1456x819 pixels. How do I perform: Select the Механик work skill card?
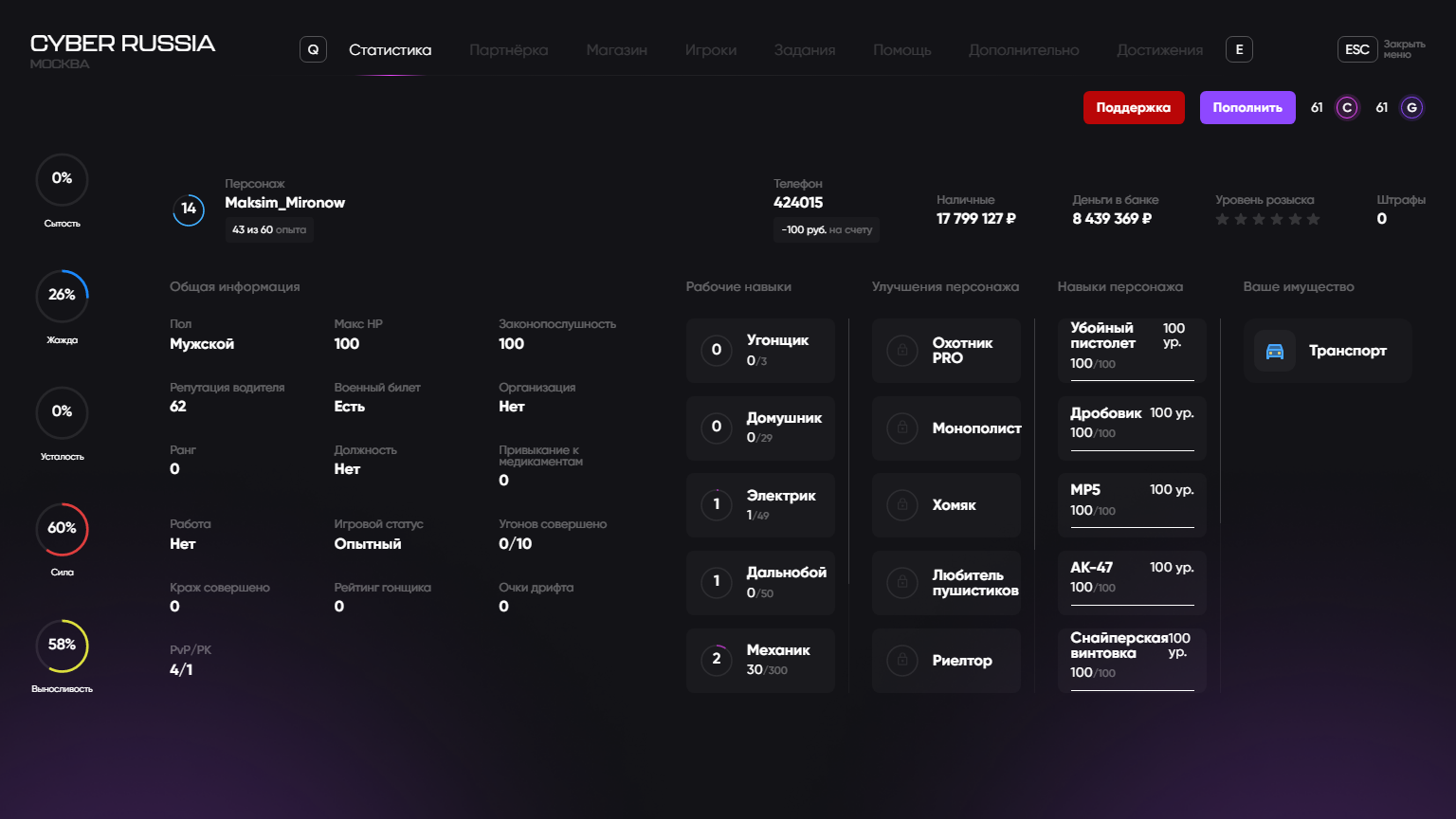(x=760, y=660)
